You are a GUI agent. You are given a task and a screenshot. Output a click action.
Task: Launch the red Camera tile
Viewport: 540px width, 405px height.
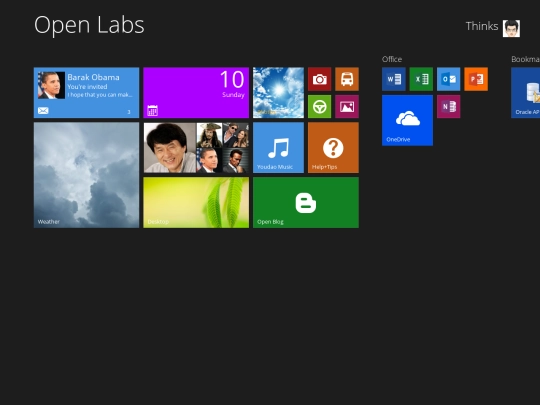(x=320, y=79)
